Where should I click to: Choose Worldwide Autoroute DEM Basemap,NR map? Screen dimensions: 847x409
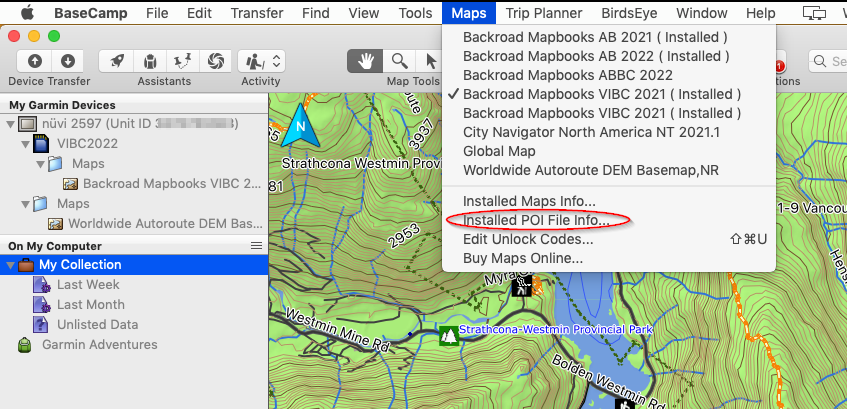(x=609, y=170)
